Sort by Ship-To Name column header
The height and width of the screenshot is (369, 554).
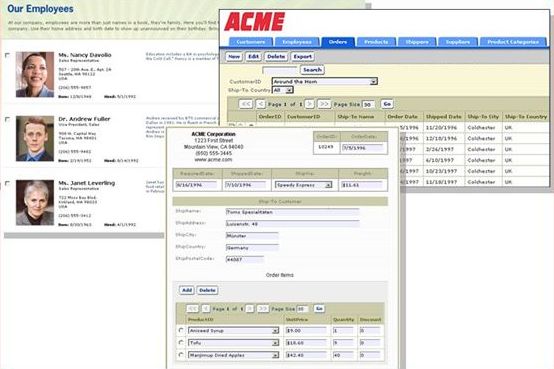click(356, 117)
